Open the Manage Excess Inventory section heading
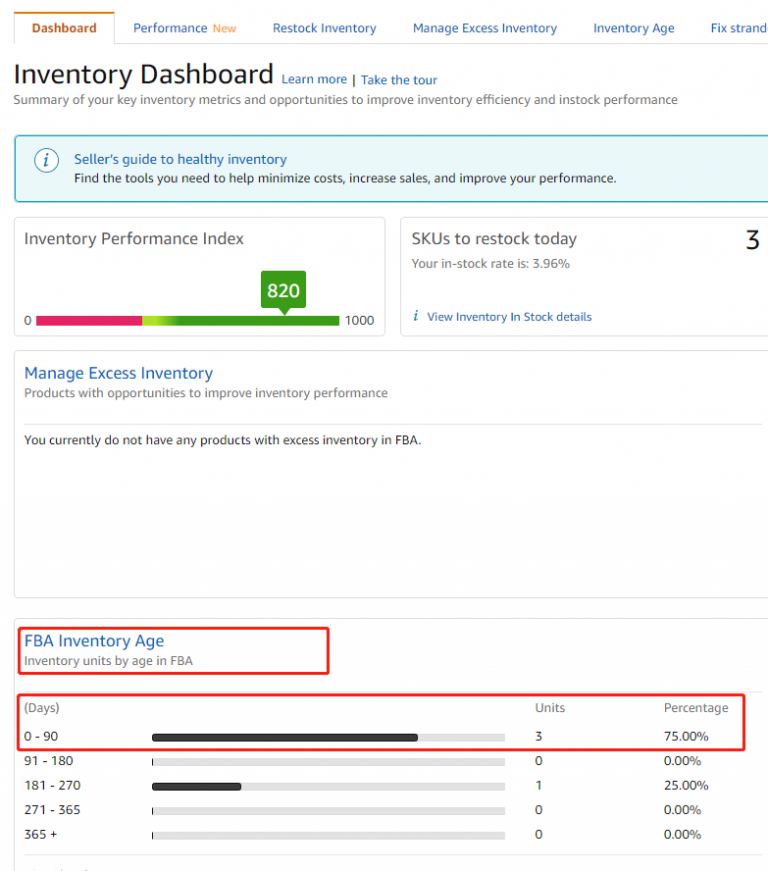Screen dimensions: 768x871 click(x=118, y=372)
